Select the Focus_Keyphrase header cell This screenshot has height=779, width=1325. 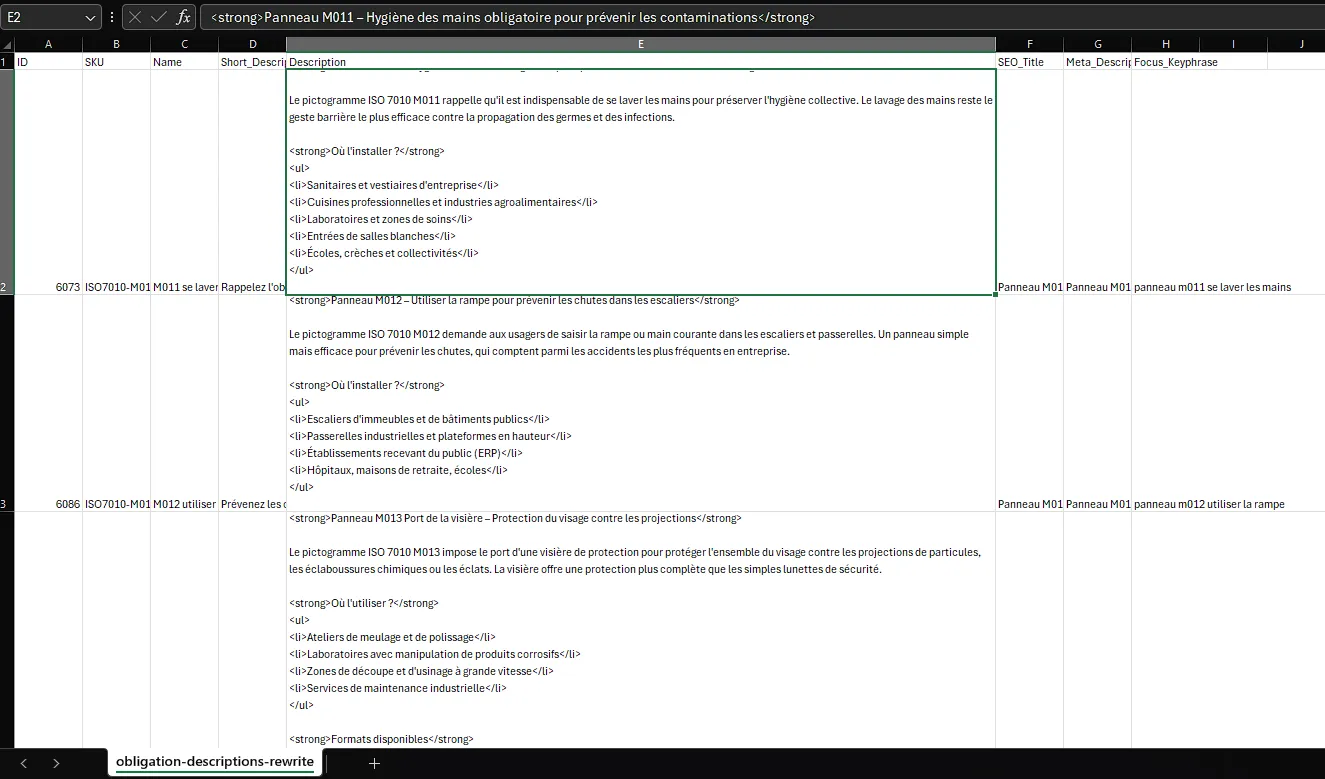[1165, 61]
